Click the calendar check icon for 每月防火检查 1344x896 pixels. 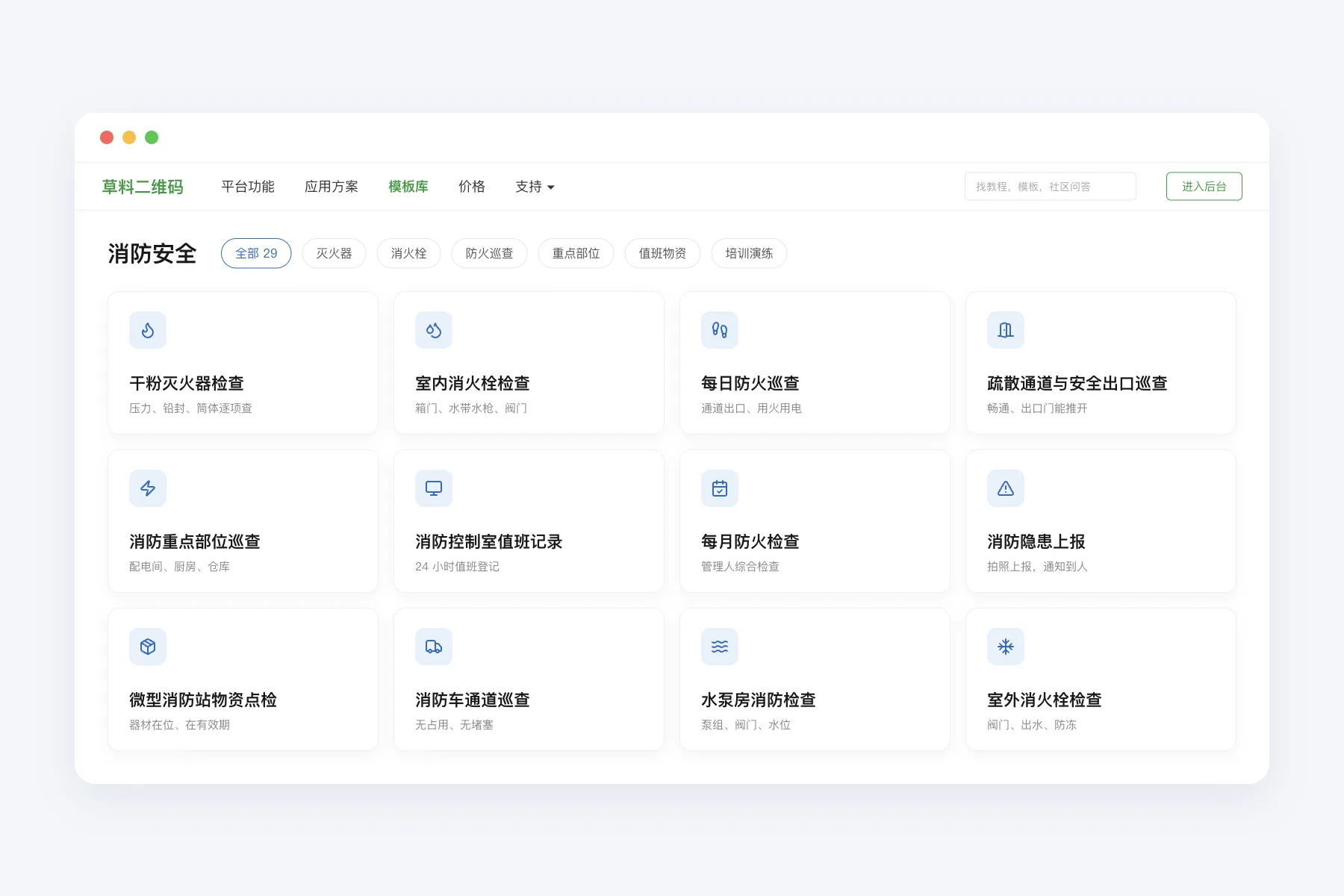click(720, 488)
